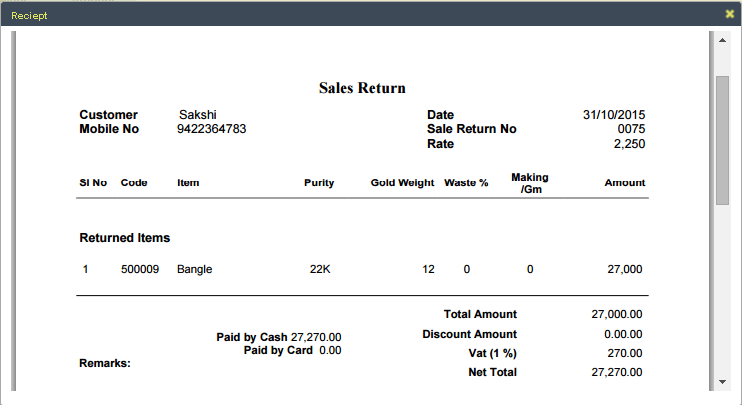This screenshot has width=742, height=405.
Task: Click the scrollbar down arrow
Action: pos(722,381)
